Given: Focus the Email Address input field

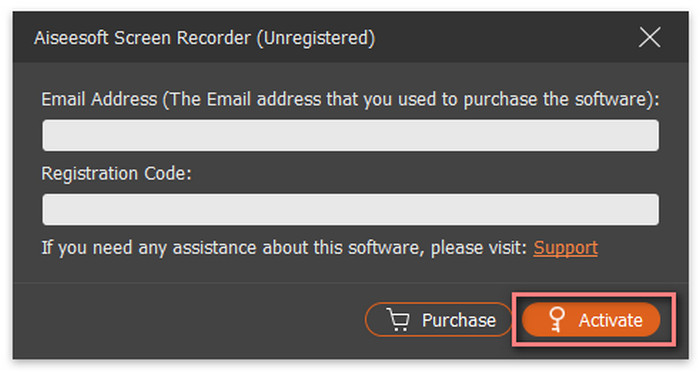Looking at the screenshot, I should click(350, 135).
